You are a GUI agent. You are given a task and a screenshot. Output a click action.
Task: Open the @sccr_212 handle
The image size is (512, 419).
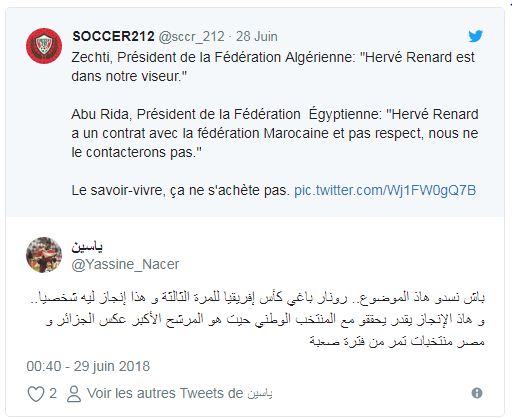pos(191,37)
